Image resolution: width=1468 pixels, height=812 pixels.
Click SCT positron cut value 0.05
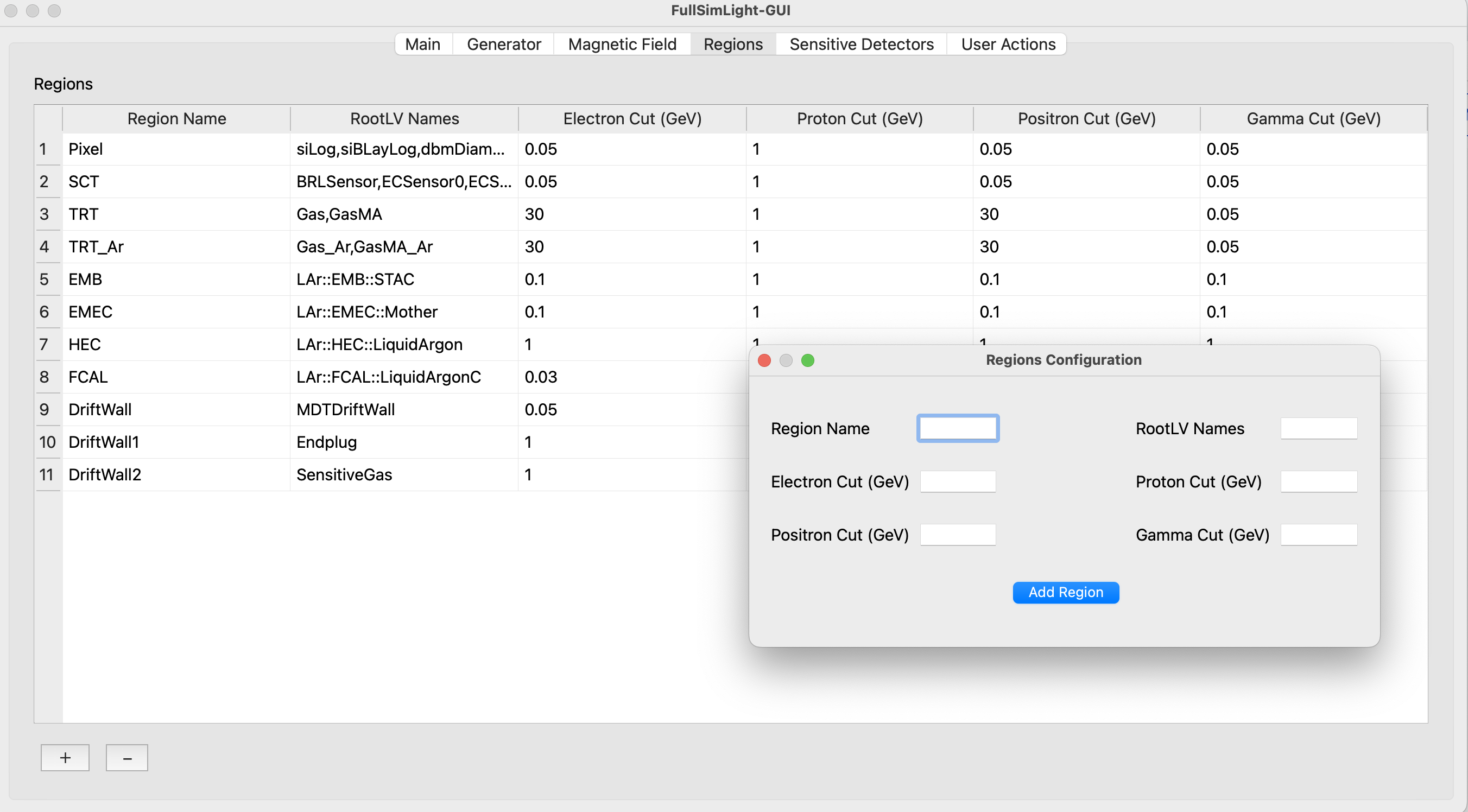[x=1087, y=182]
